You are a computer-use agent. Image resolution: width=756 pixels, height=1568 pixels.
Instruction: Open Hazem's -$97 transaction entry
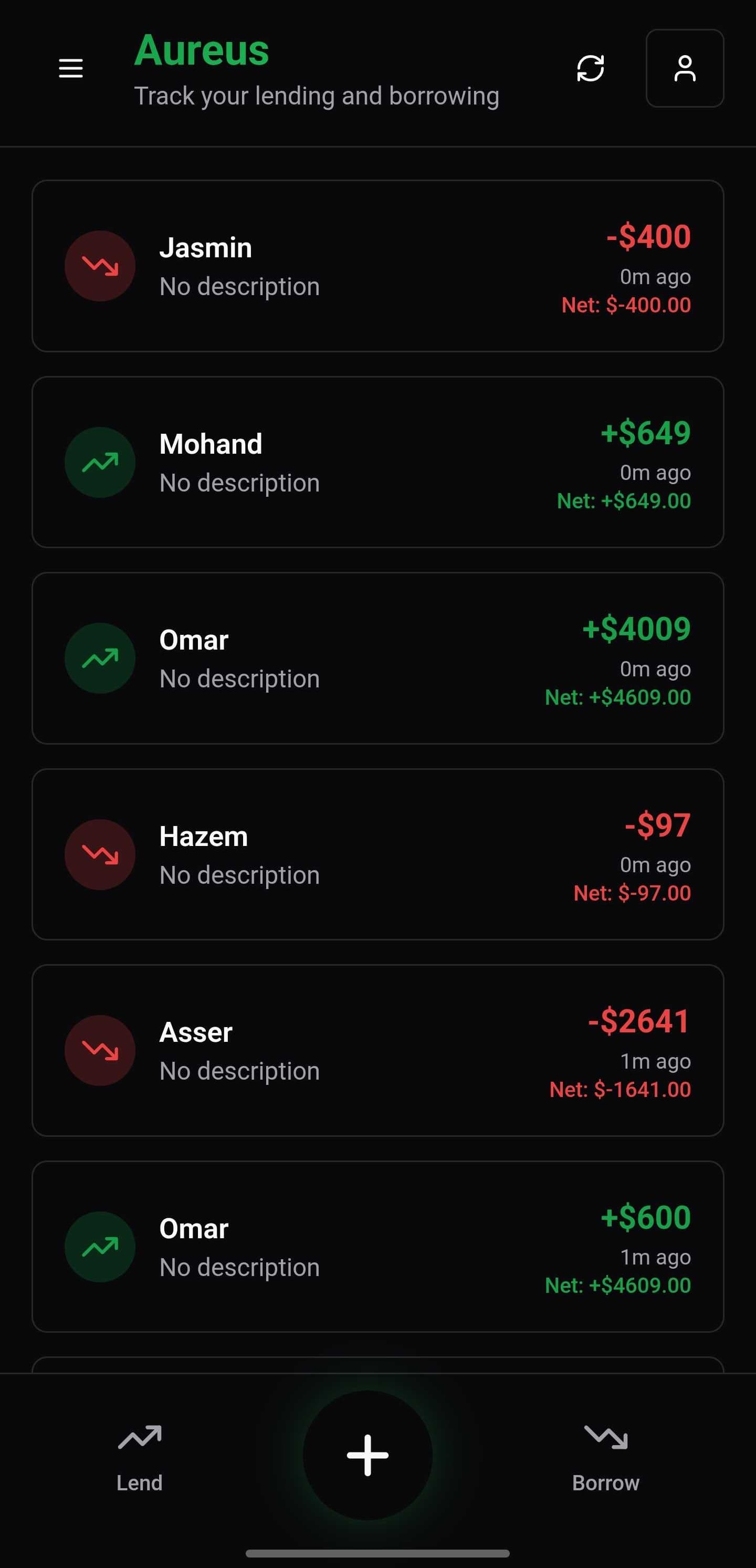[377, 854]
